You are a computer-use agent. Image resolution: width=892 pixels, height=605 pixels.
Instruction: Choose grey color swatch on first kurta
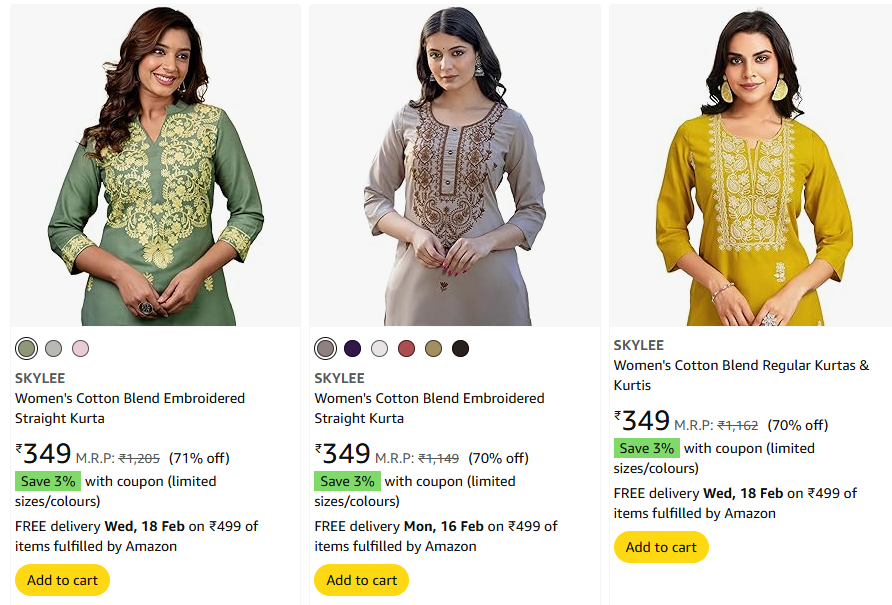point(54,348)
